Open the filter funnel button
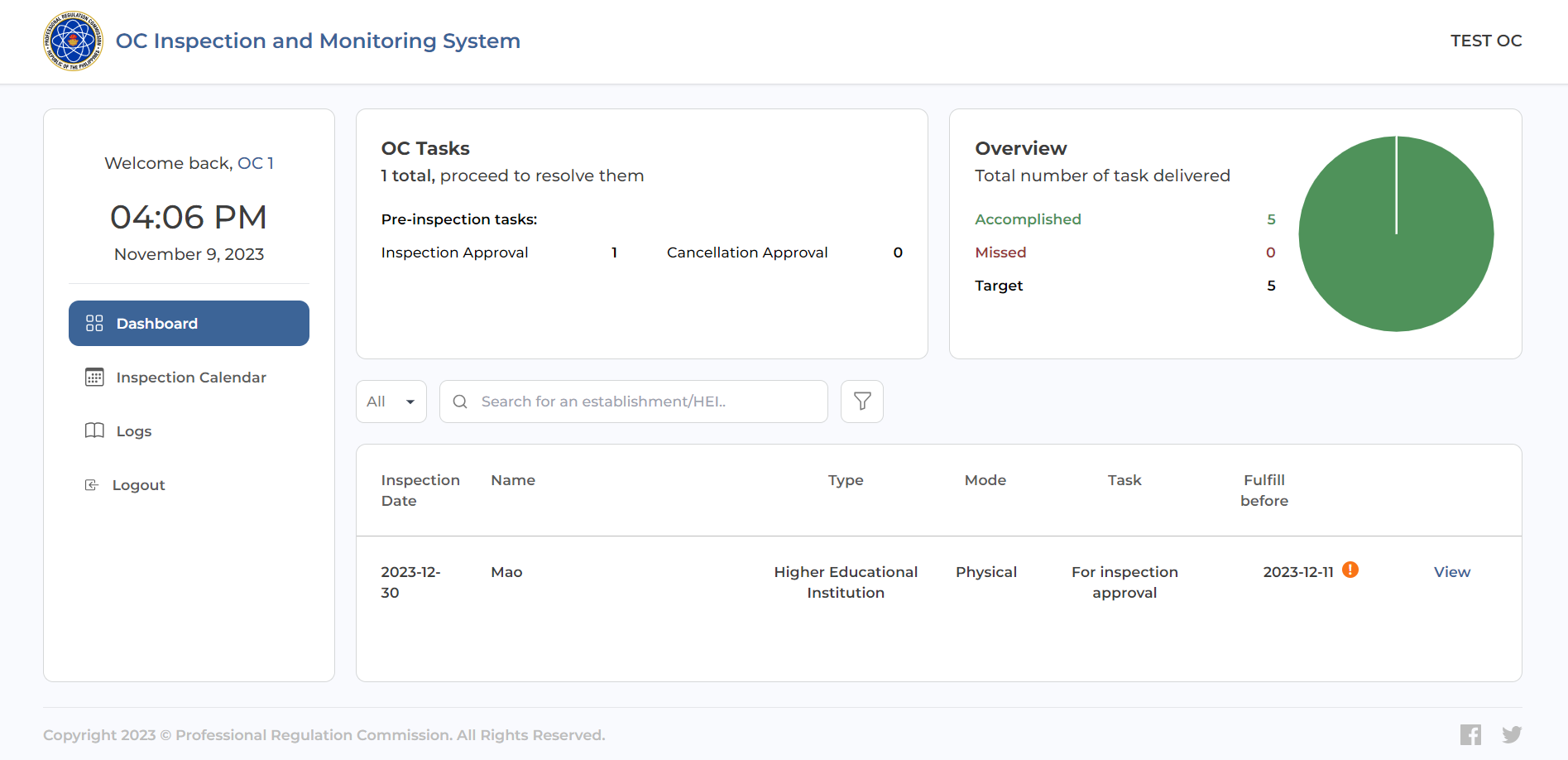Image resolution: width=1568 pixels, height=760 pixels. 861,402
